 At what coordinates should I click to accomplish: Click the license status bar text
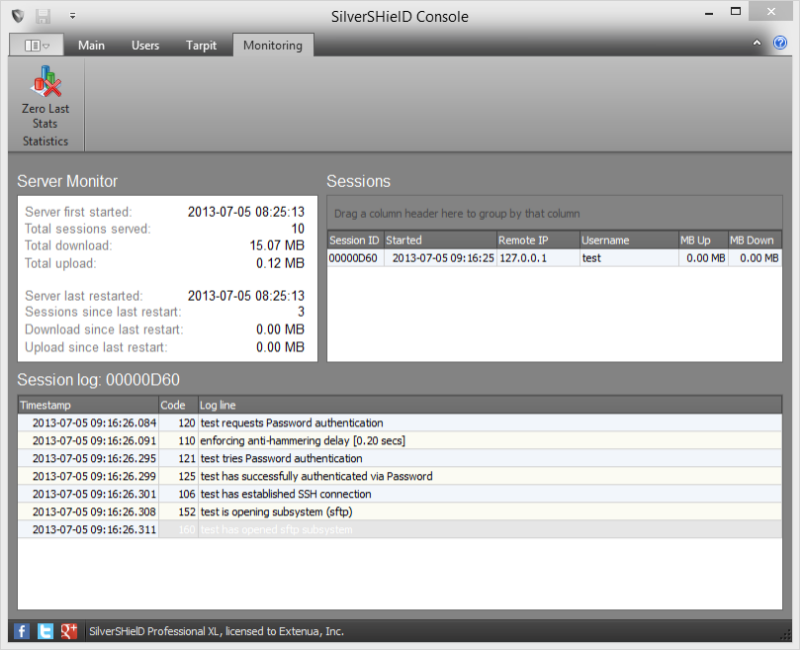(x=216, y=631)
